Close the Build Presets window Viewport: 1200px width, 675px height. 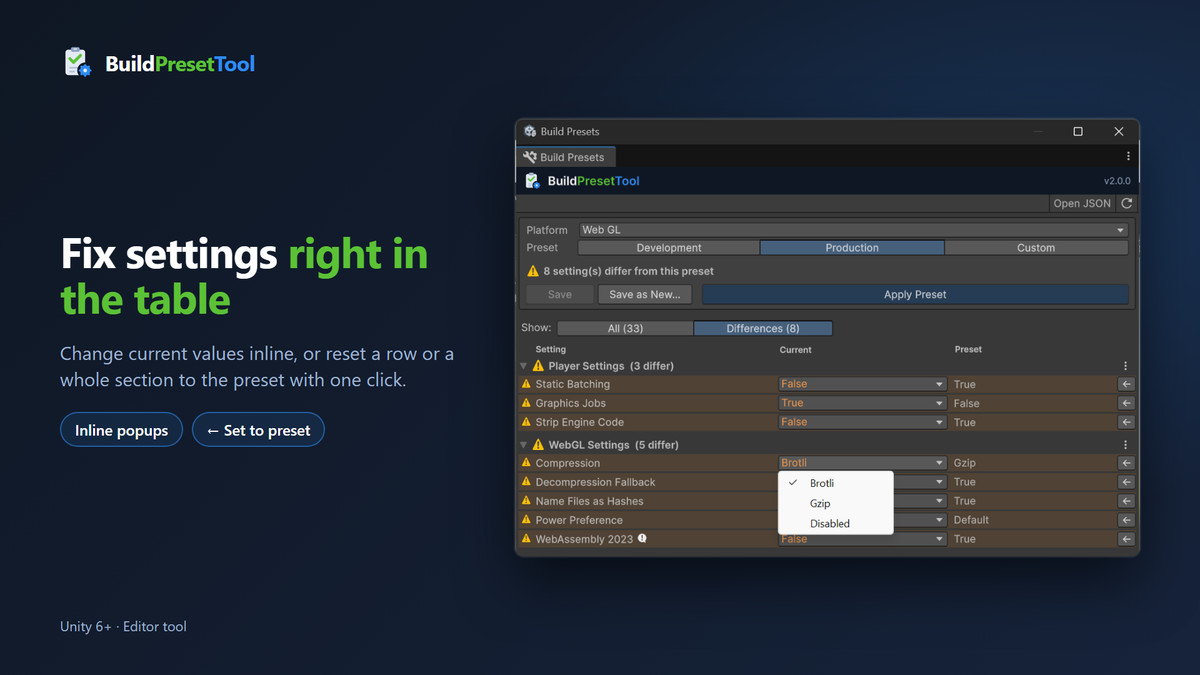(1119, 131)
